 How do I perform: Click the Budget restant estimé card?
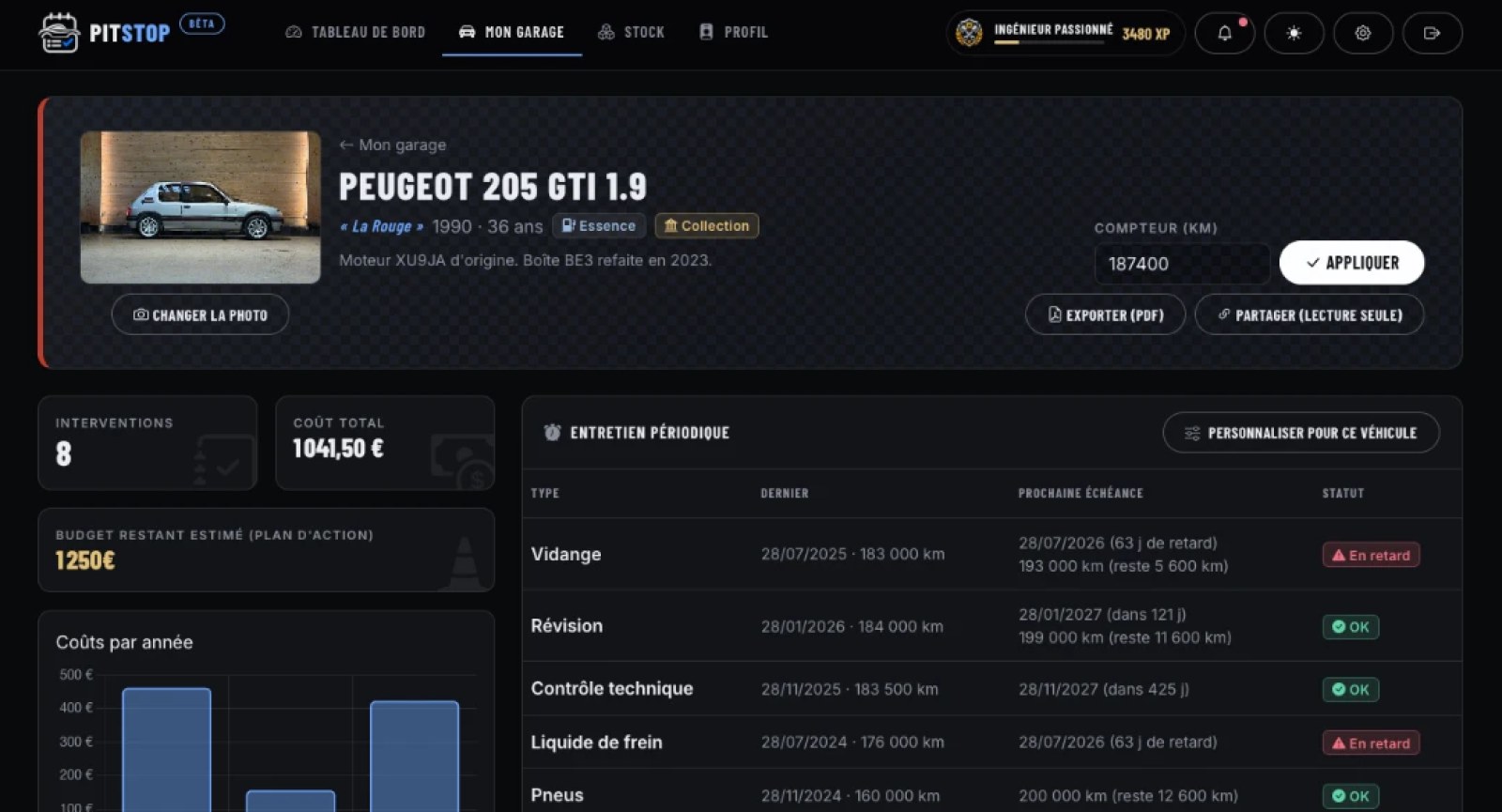[267, 550]
